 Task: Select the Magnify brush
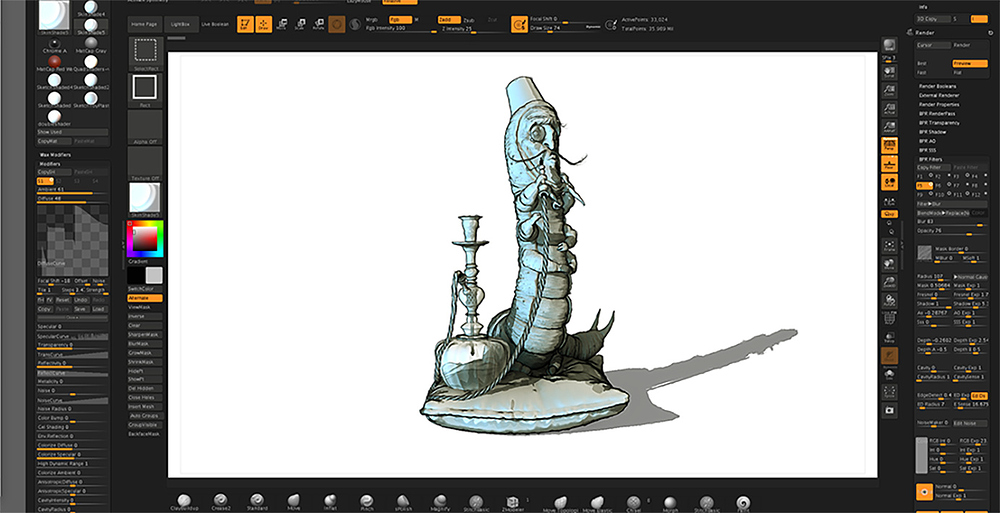point(440,502)
